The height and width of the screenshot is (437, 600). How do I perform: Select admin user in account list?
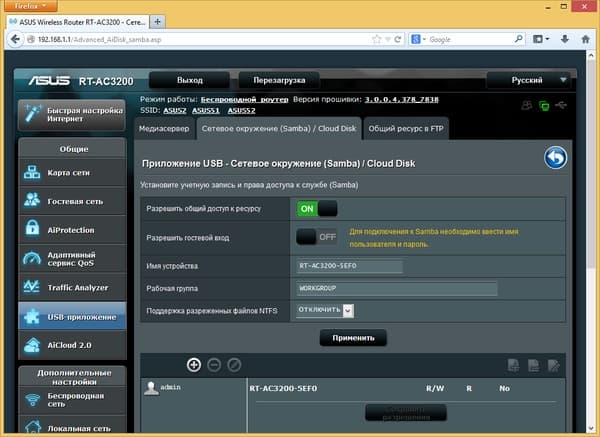coord(170,387)
